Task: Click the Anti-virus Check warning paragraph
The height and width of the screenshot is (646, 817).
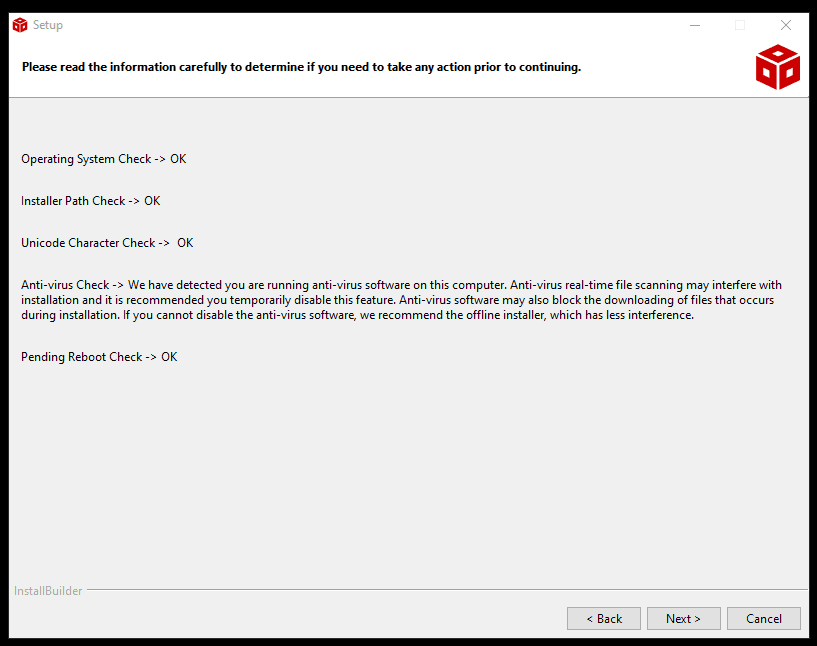Action: click(400, 300)
